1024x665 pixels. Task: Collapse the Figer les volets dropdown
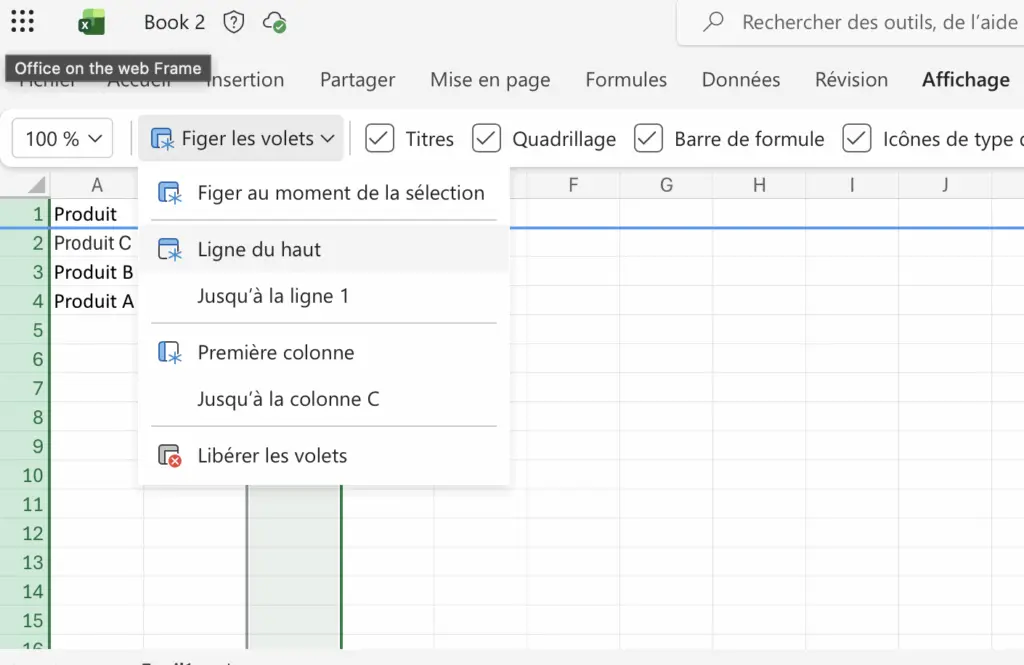pos(241,139)
